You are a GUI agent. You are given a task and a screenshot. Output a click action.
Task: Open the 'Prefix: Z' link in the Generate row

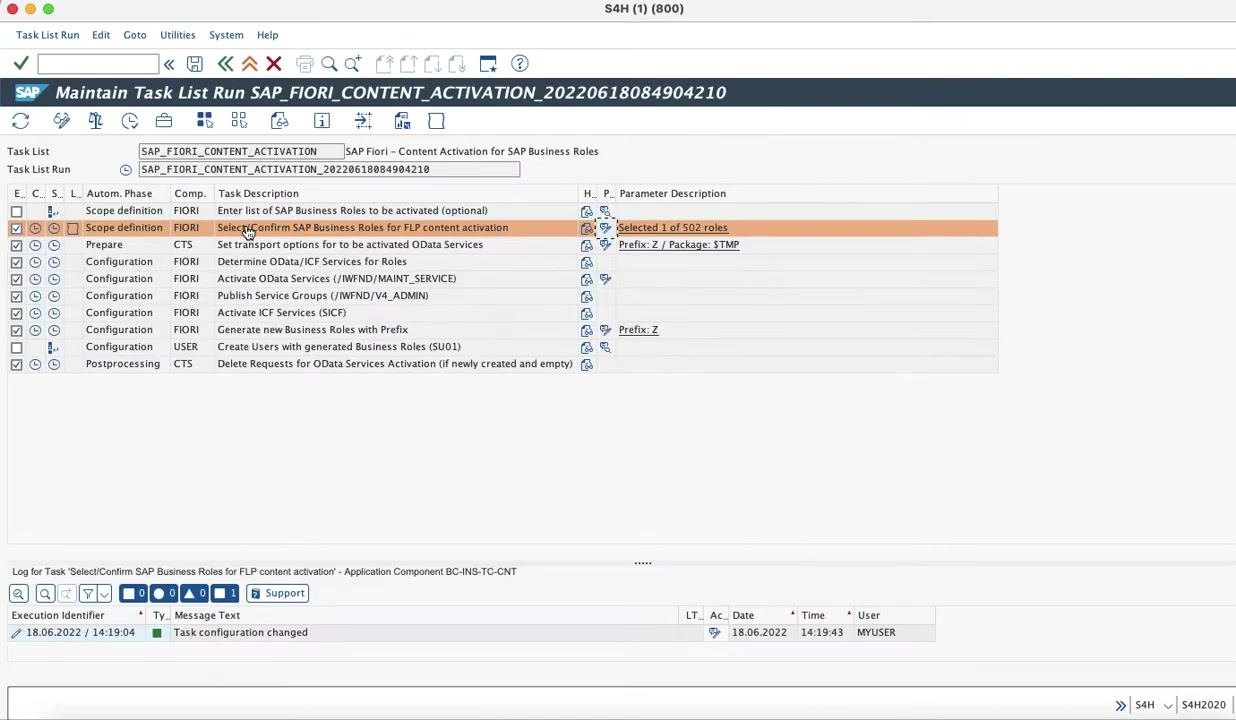(x=638, y=330)
